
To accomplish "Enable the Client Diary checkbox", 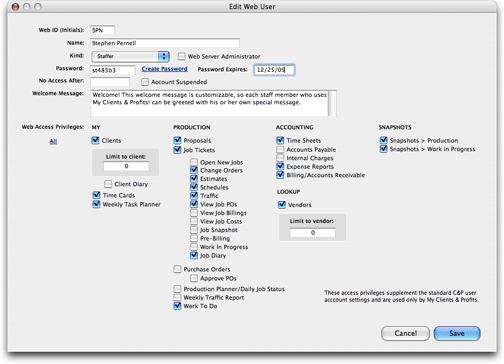I will click(108, 184).
